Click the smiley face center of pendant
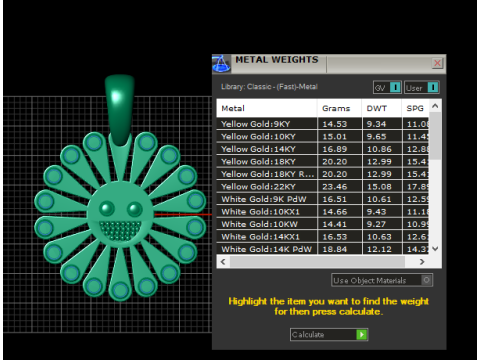 click(120, 214)
